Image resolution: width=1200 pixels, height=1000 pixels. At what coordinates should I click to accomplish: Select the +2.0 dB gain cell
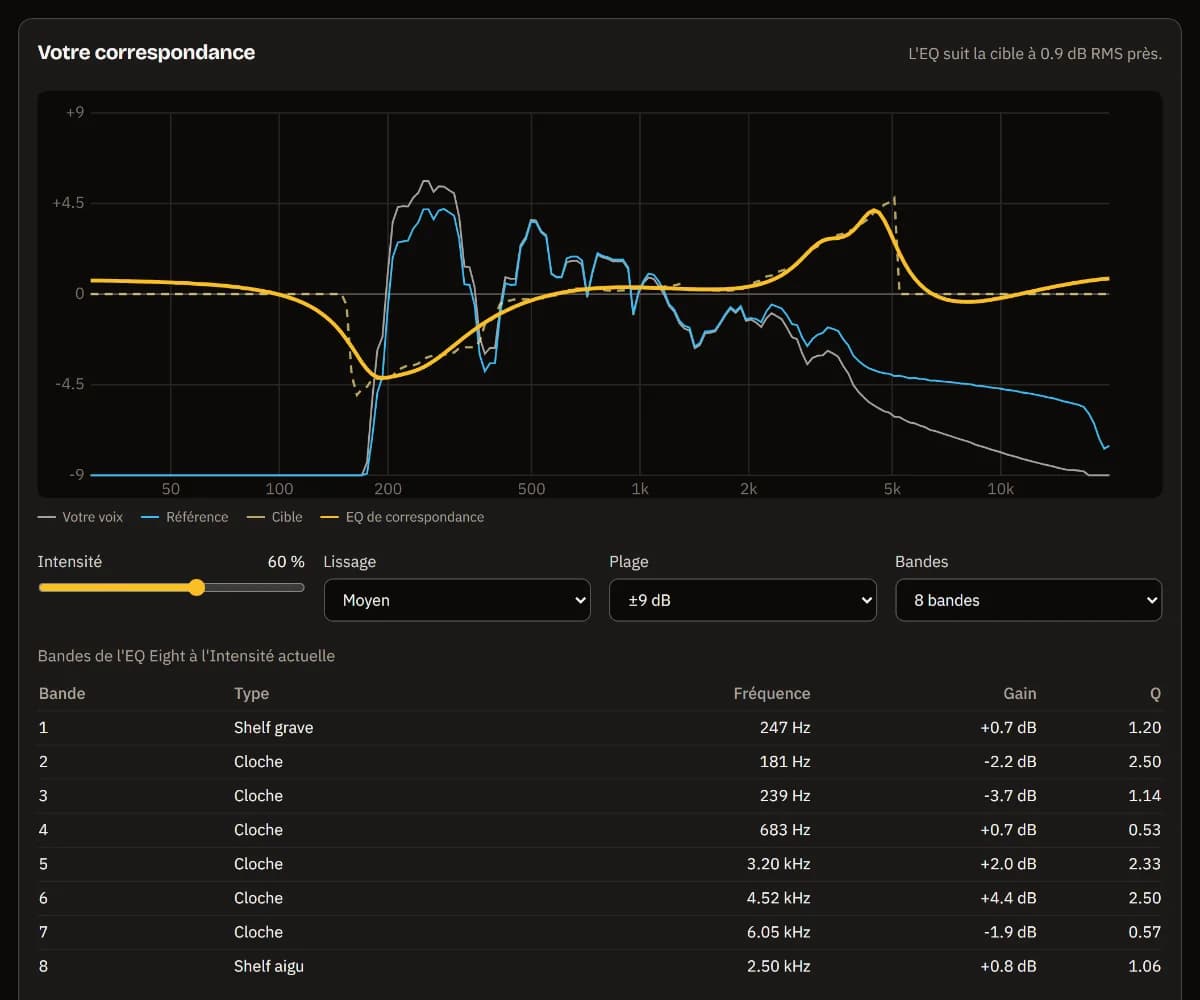point(1008,863)
